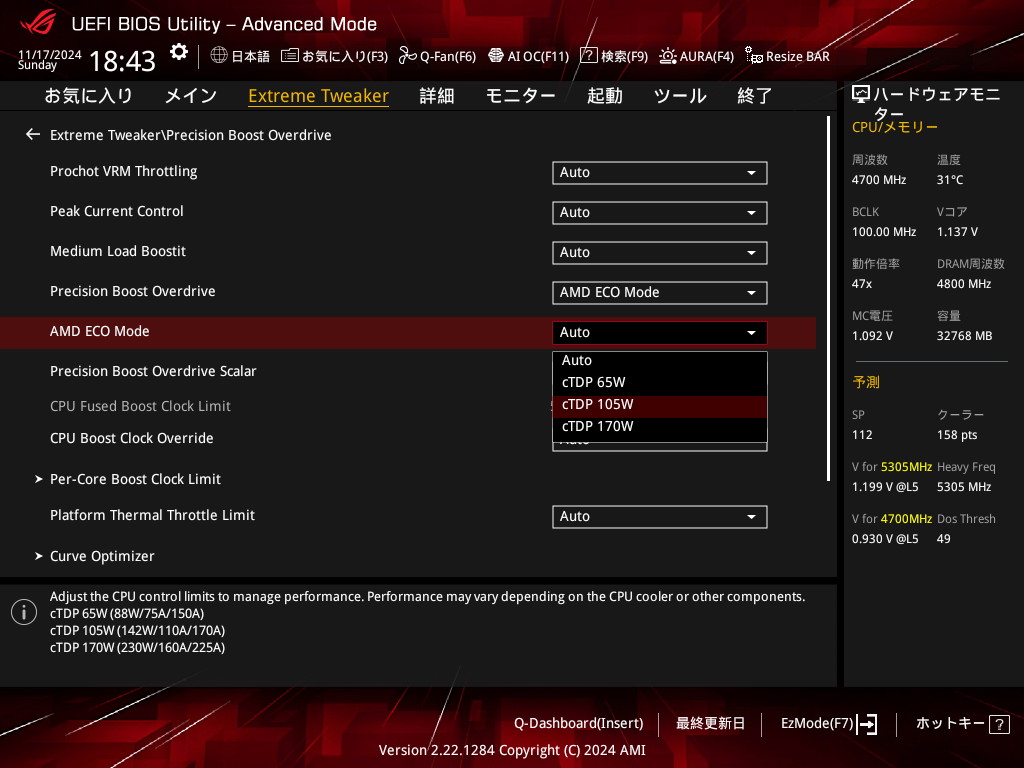
Task: Click 158 pts cooler score
Action: [x=957, y=435]
